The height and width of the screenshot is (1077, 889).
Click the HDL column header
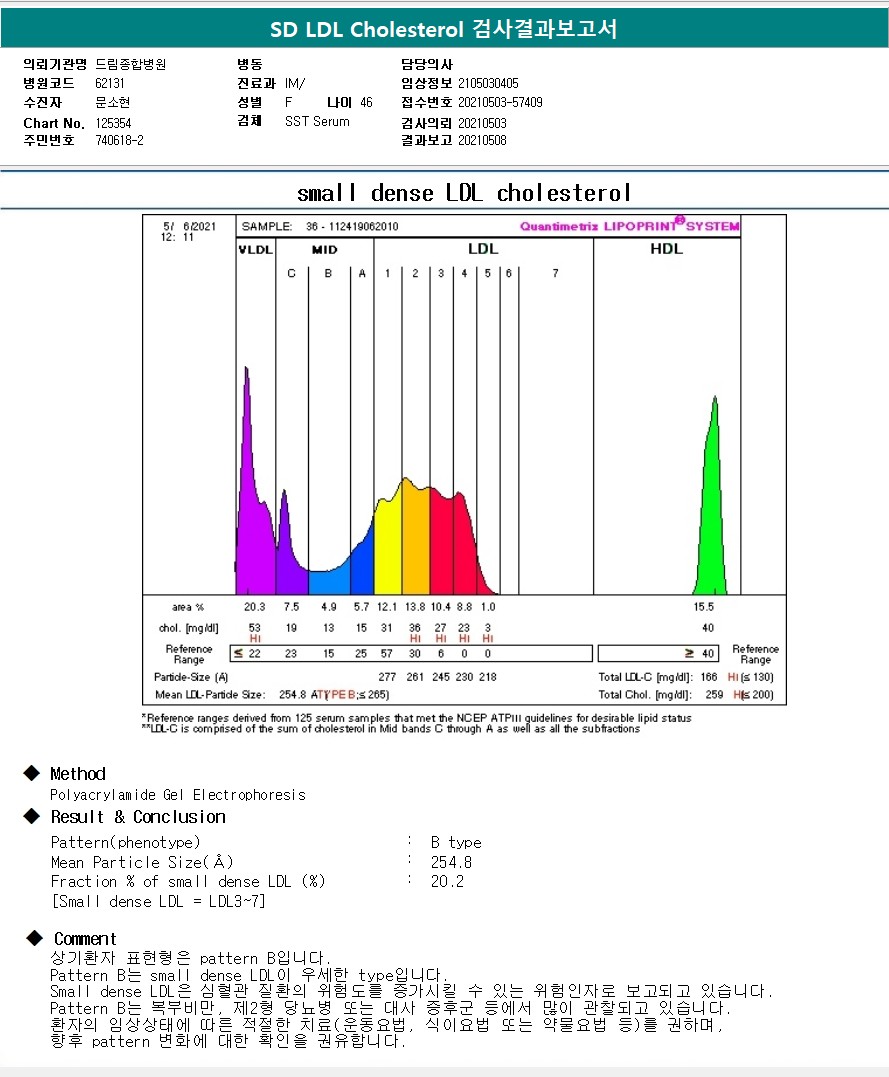pyautogui.click(x=666, y=249)
